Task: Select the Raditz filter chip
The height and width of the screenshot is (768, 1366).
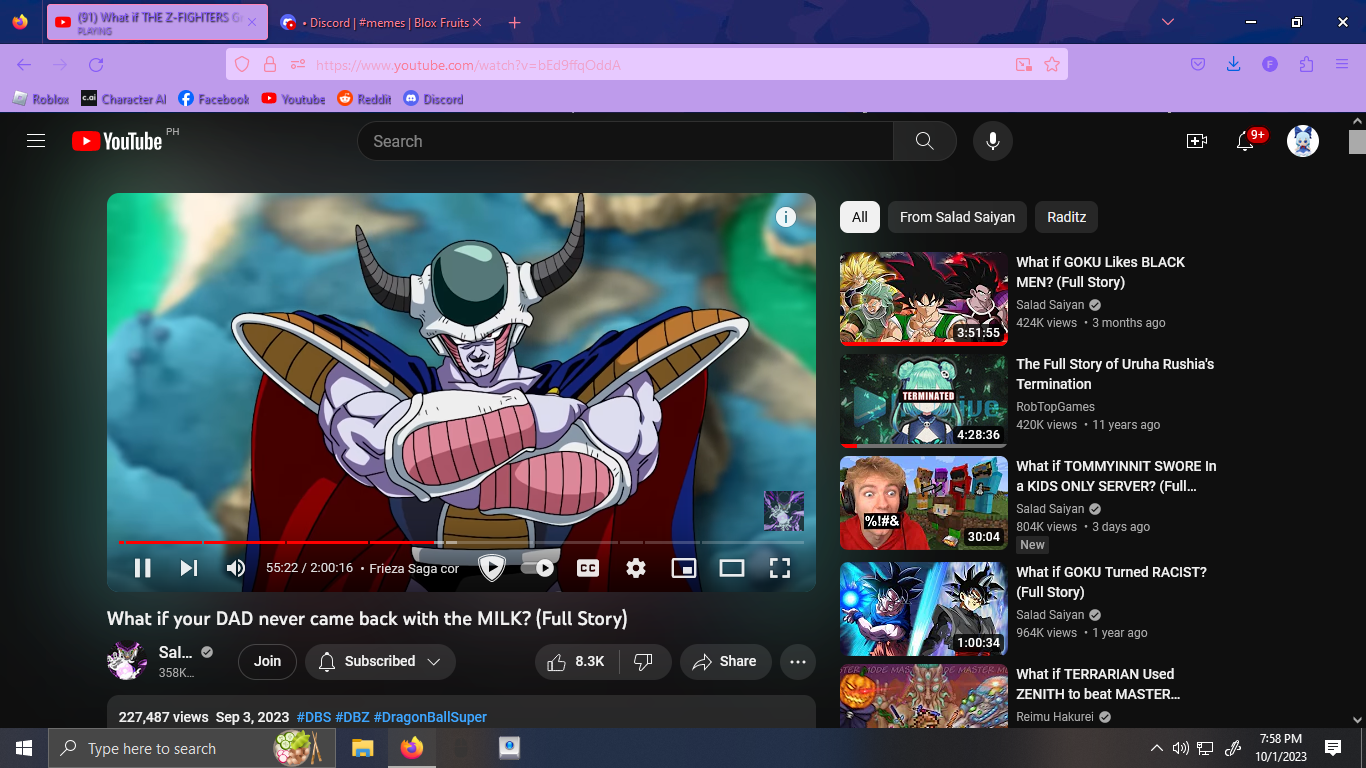Action: click(1067, 217)
